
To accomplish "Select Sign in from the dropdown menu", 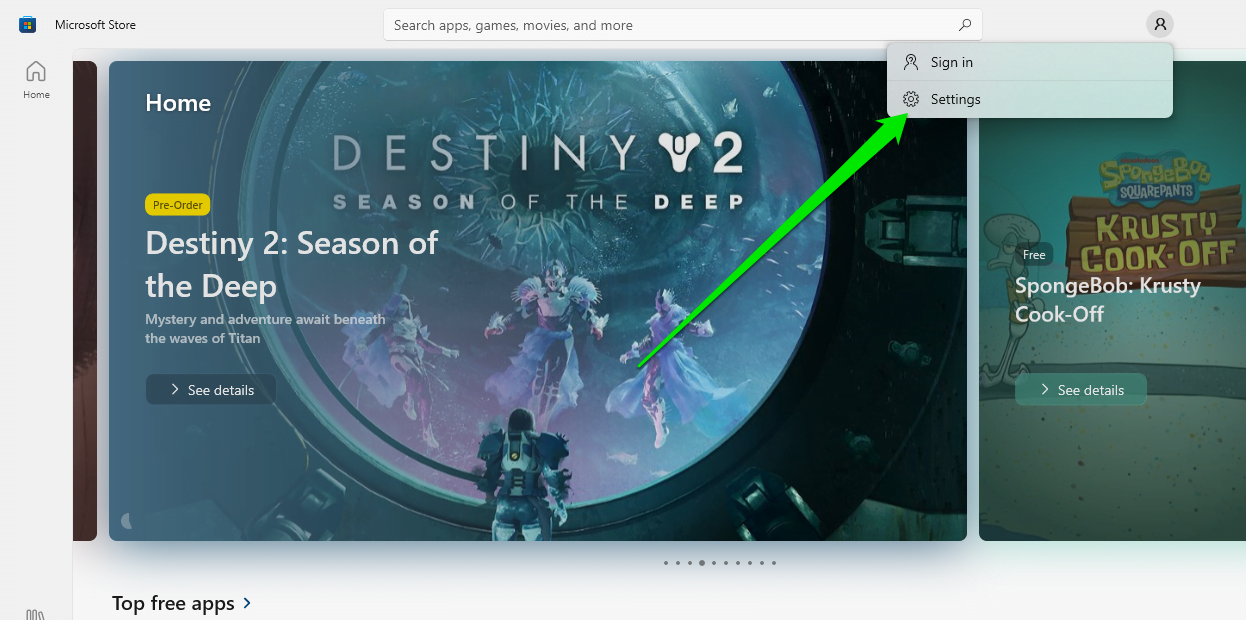I will coord(1030,62).
